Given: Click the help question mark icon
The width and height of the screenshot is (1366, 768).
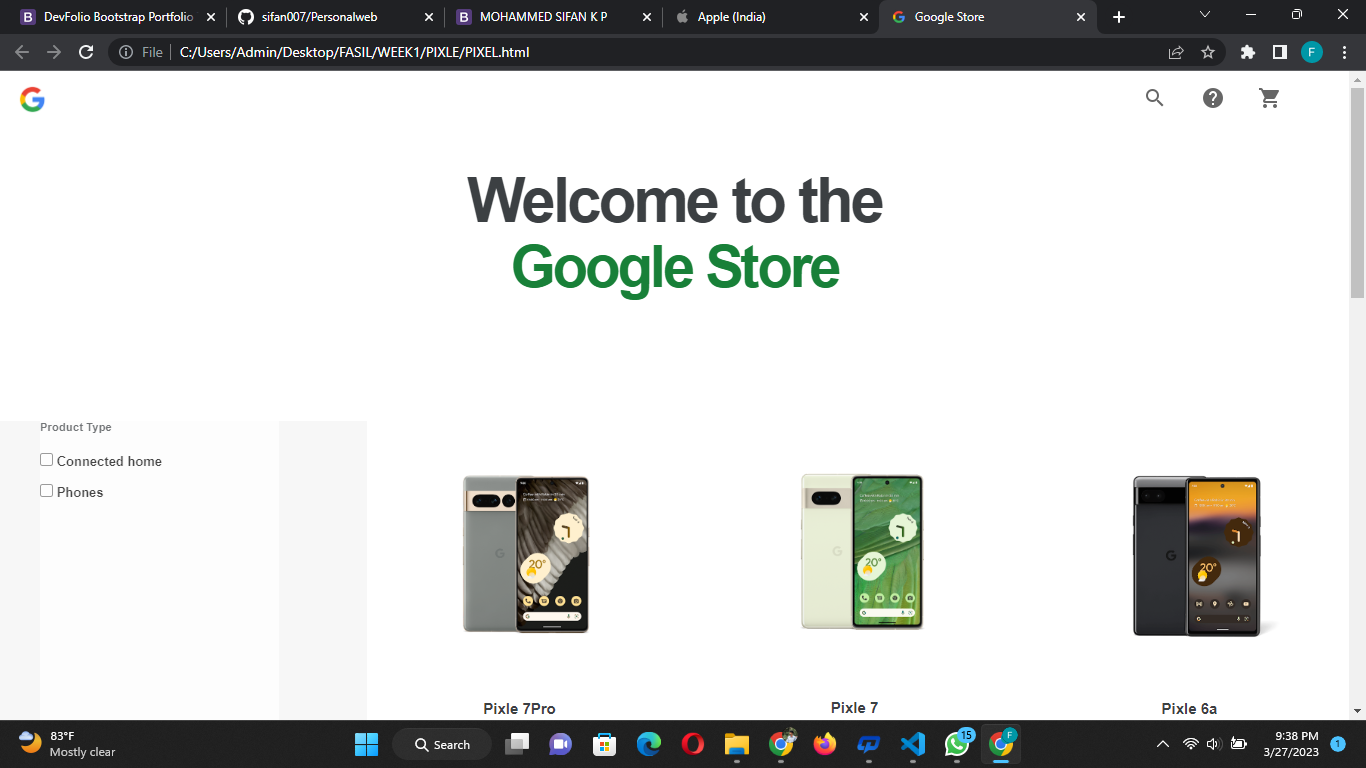Looking at the screenshot, I should [1212, 98].
